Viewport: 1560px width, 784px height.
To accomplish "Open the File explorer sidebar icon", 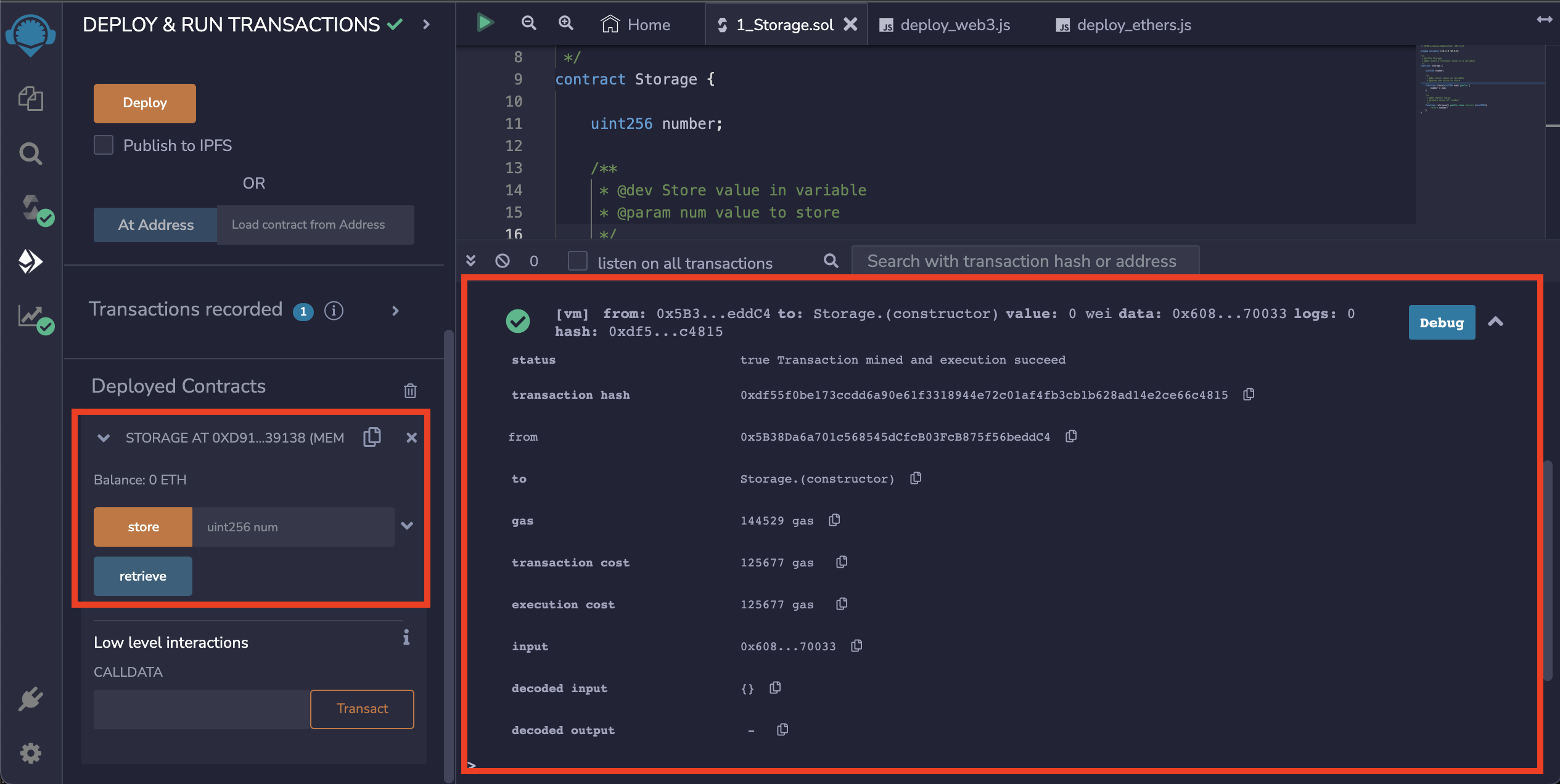I will click(x=31, y=99).
